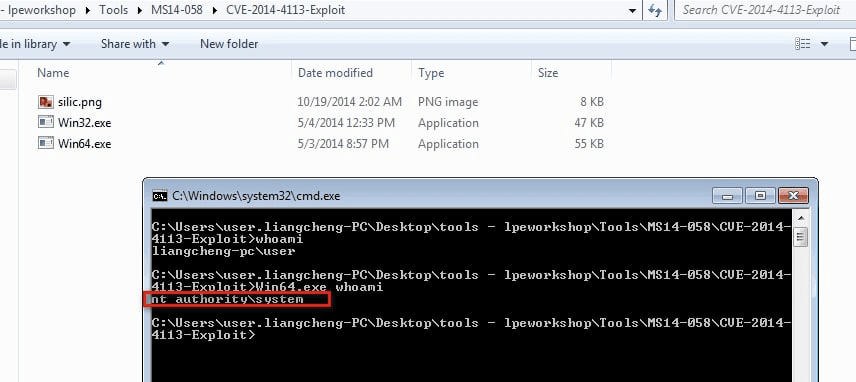Image resolution: width=856 pixels, height=382 pixels.
Task: Open the cmd.exe window system menu icon
Action: (x=159, y=195)
